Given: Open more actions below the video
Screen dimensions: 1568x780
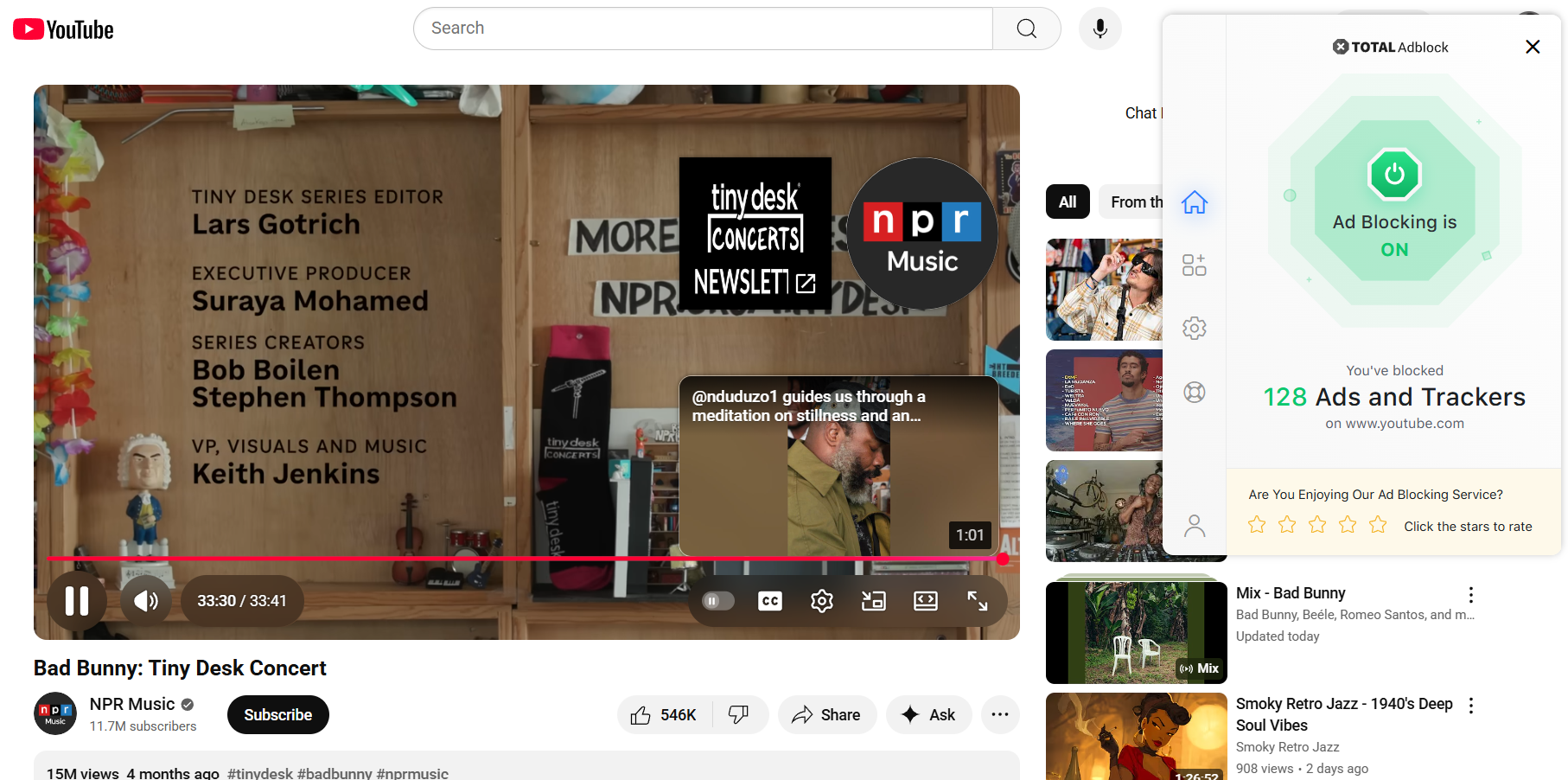Looking at the screenshot, I should (x=1000, y=715).
